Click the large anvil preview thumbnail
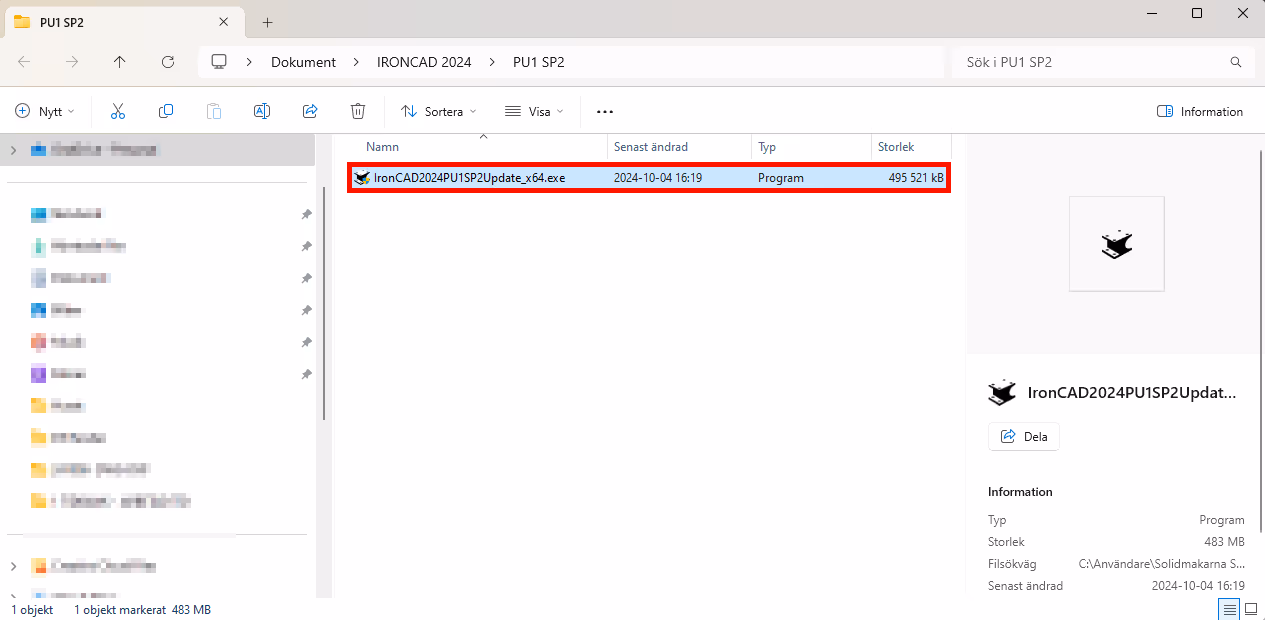The width and height of the screenshot is (1265, 620). tap(1116, 244)
